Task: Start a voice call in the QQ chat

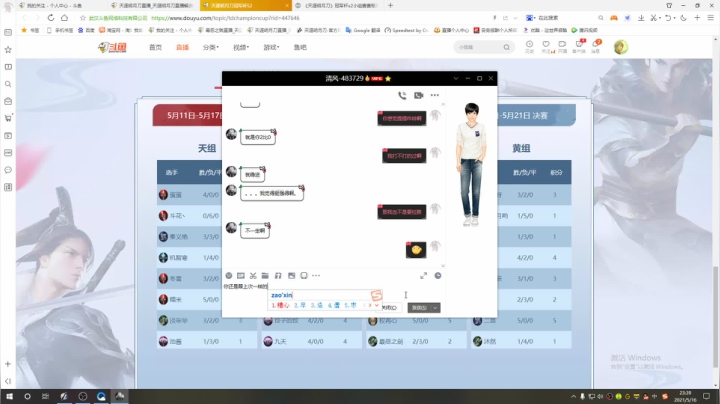Action: click(402, 95)
